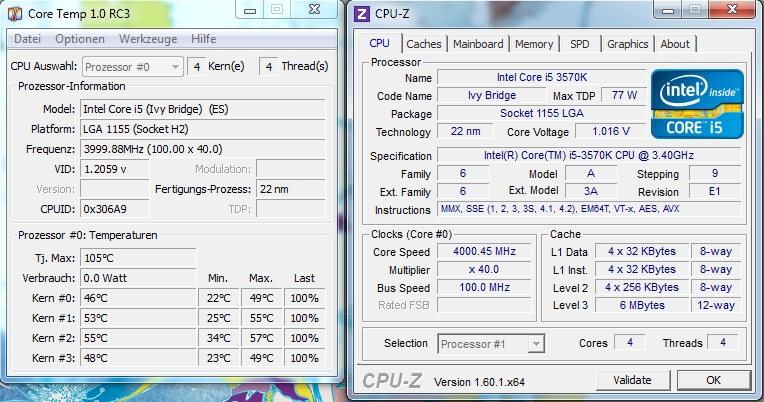Image resolution: width=764 pixels, height=402 pixels.
Task: Click the CPUID value 0x306A9
Action: (115, 209)
